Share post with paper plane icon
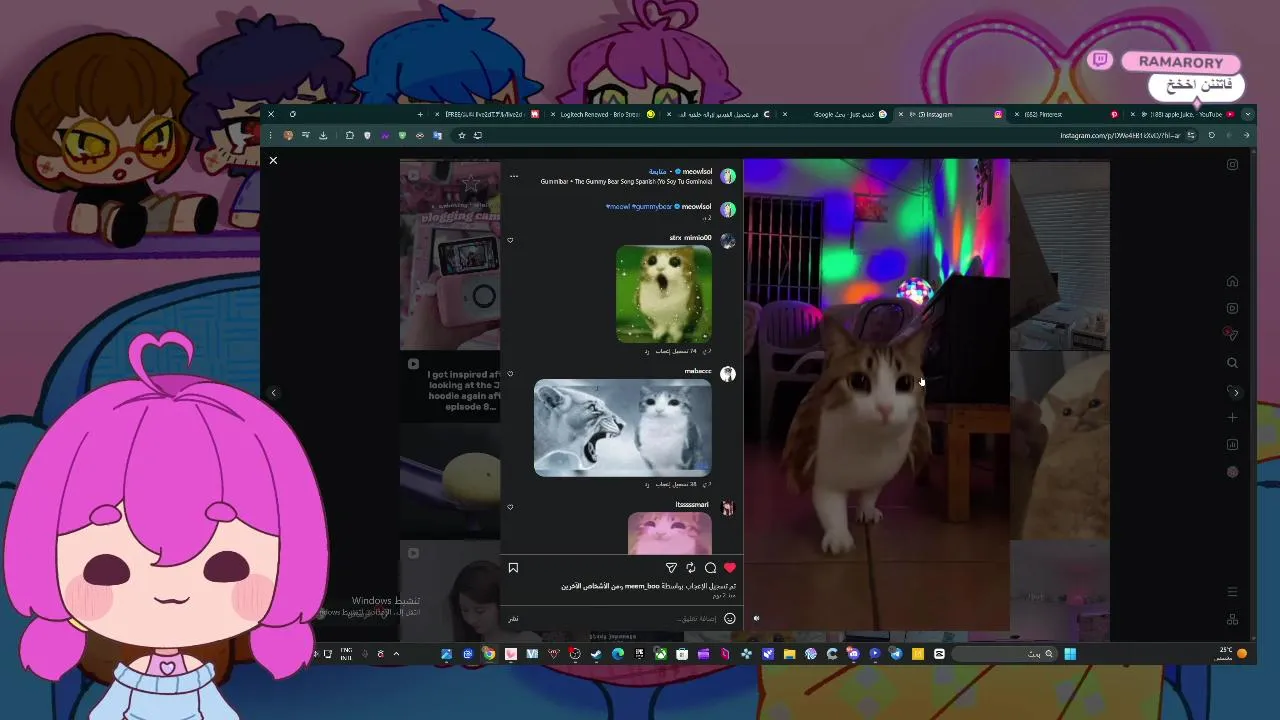This screenshot has height=720, width=1280. tap(671, 568)
